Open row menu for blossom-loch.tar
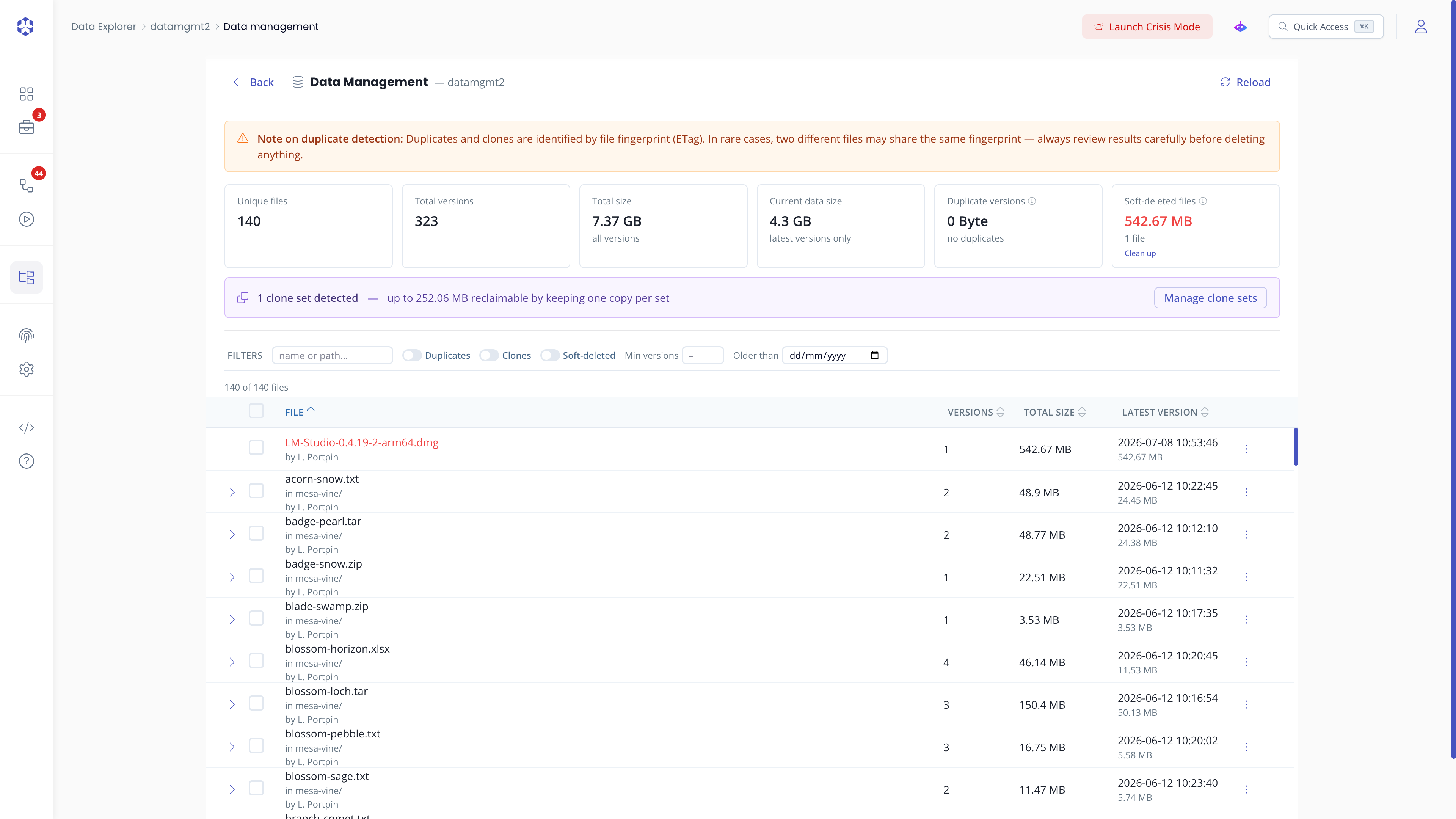Screen dimensions: 1456x819 point(1246,704)
